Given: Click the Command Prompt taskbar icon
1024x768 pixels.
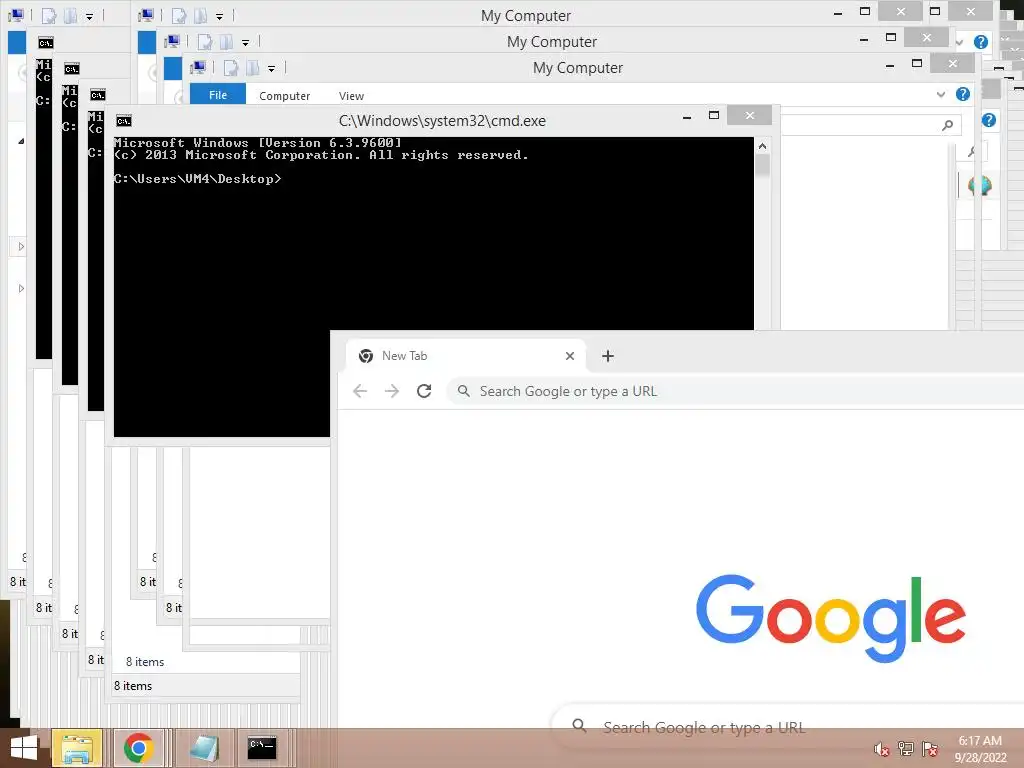Looking at the screenshot, I should [263, 748].
